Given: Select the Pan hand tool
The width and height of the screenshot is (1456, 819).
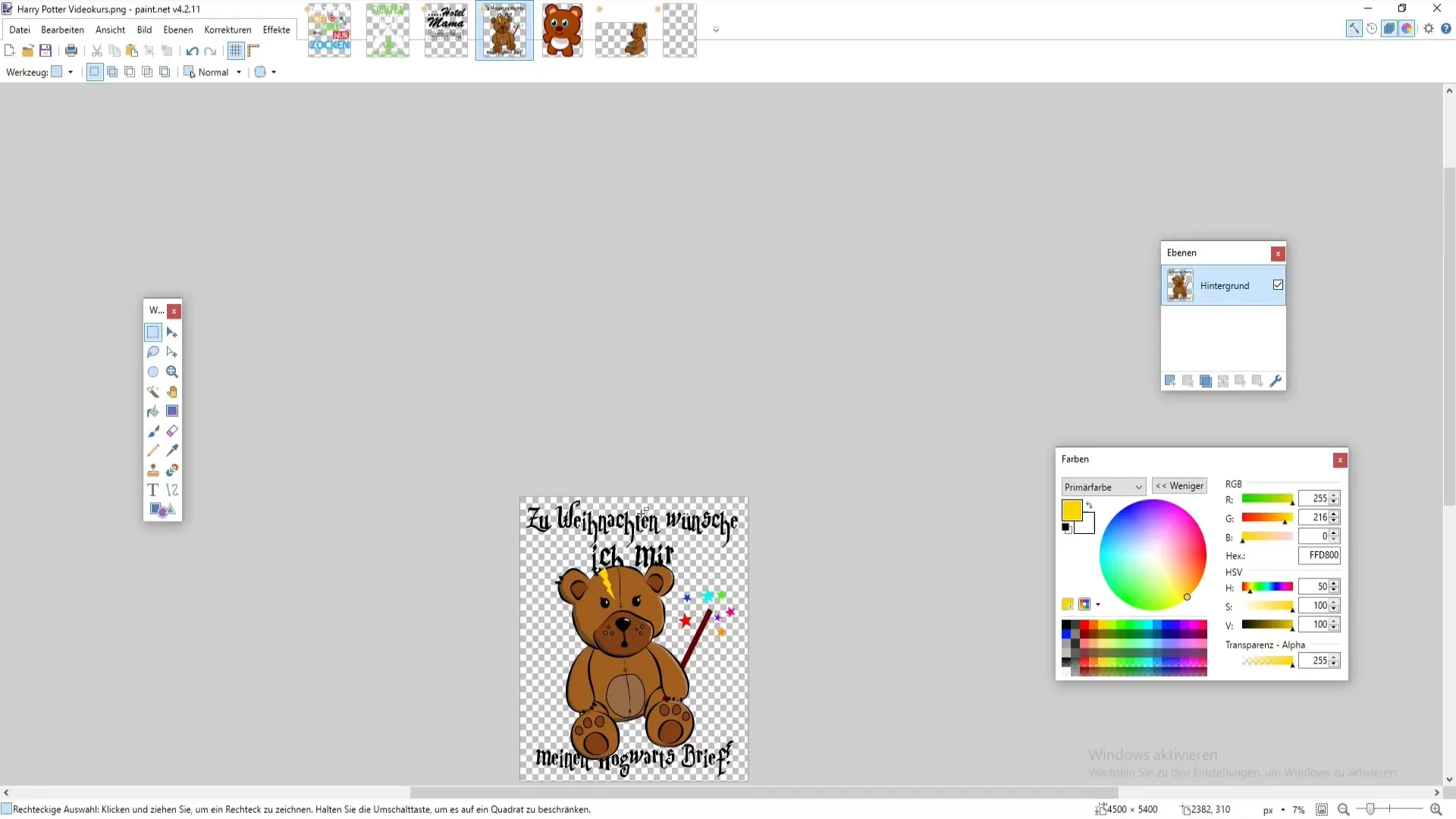Looking at the screenshot, I should point(172,391).
